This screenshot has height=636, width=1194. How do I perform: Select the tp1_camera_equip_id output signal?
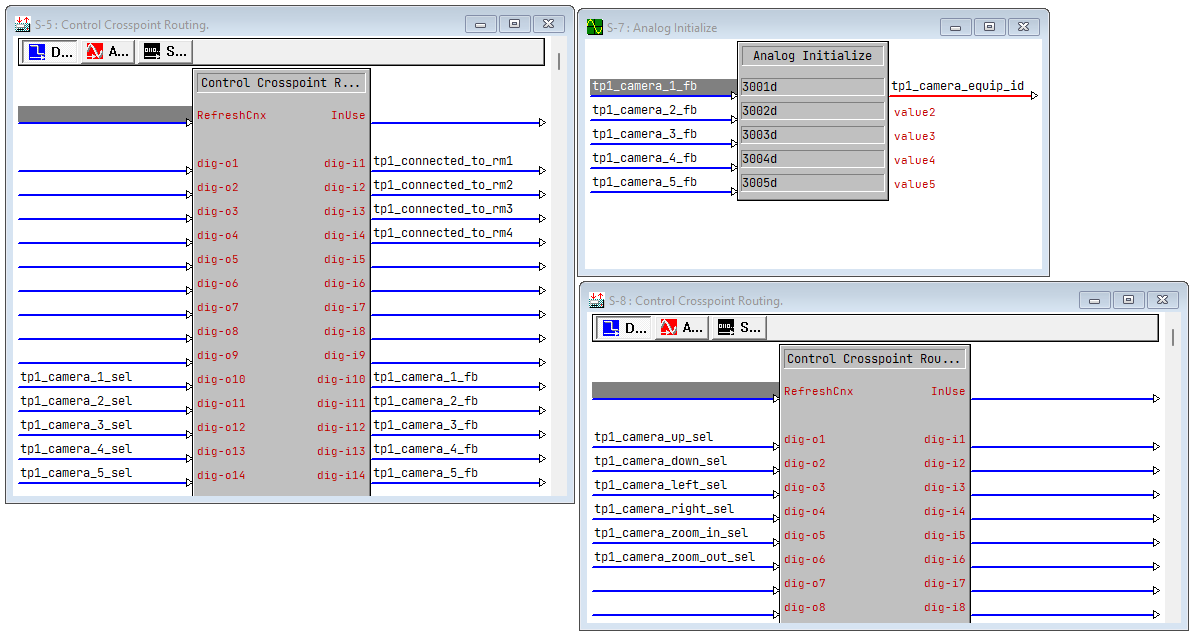point(957,87)
